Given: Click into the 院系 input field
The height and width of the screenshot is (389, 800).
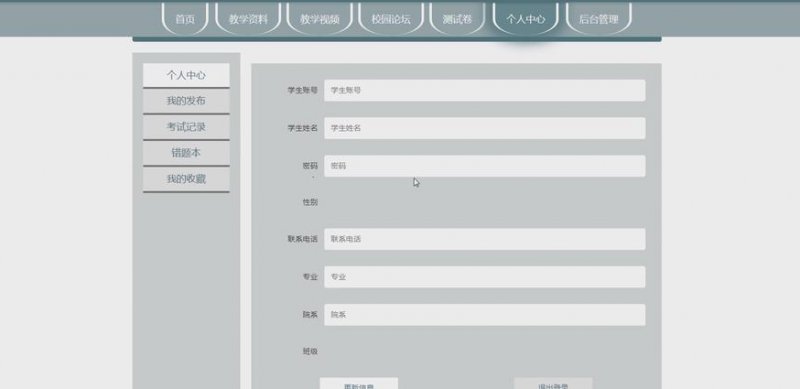Looking at the screenshot, I should coord(485,314).
